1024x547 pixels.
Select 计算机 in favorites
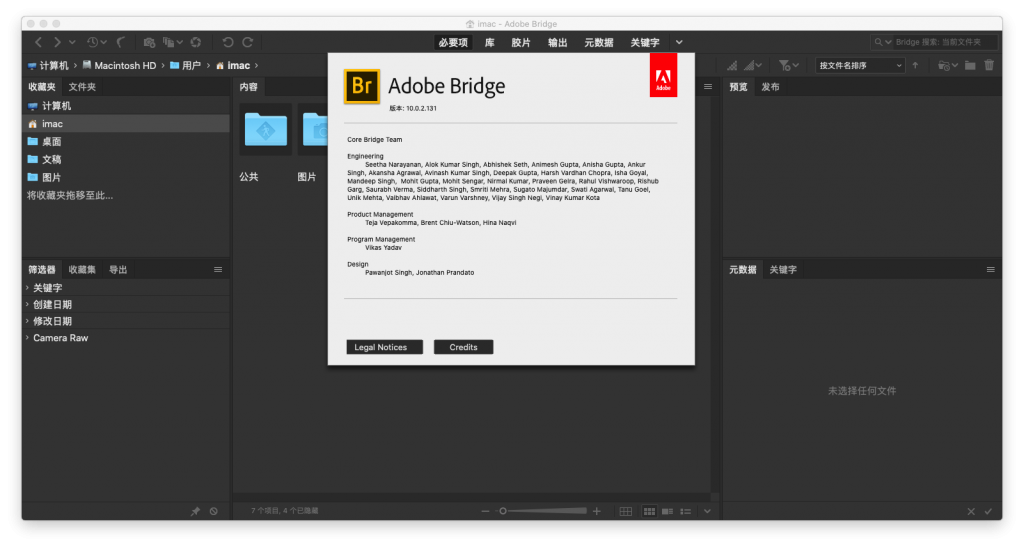click(126, 106)
